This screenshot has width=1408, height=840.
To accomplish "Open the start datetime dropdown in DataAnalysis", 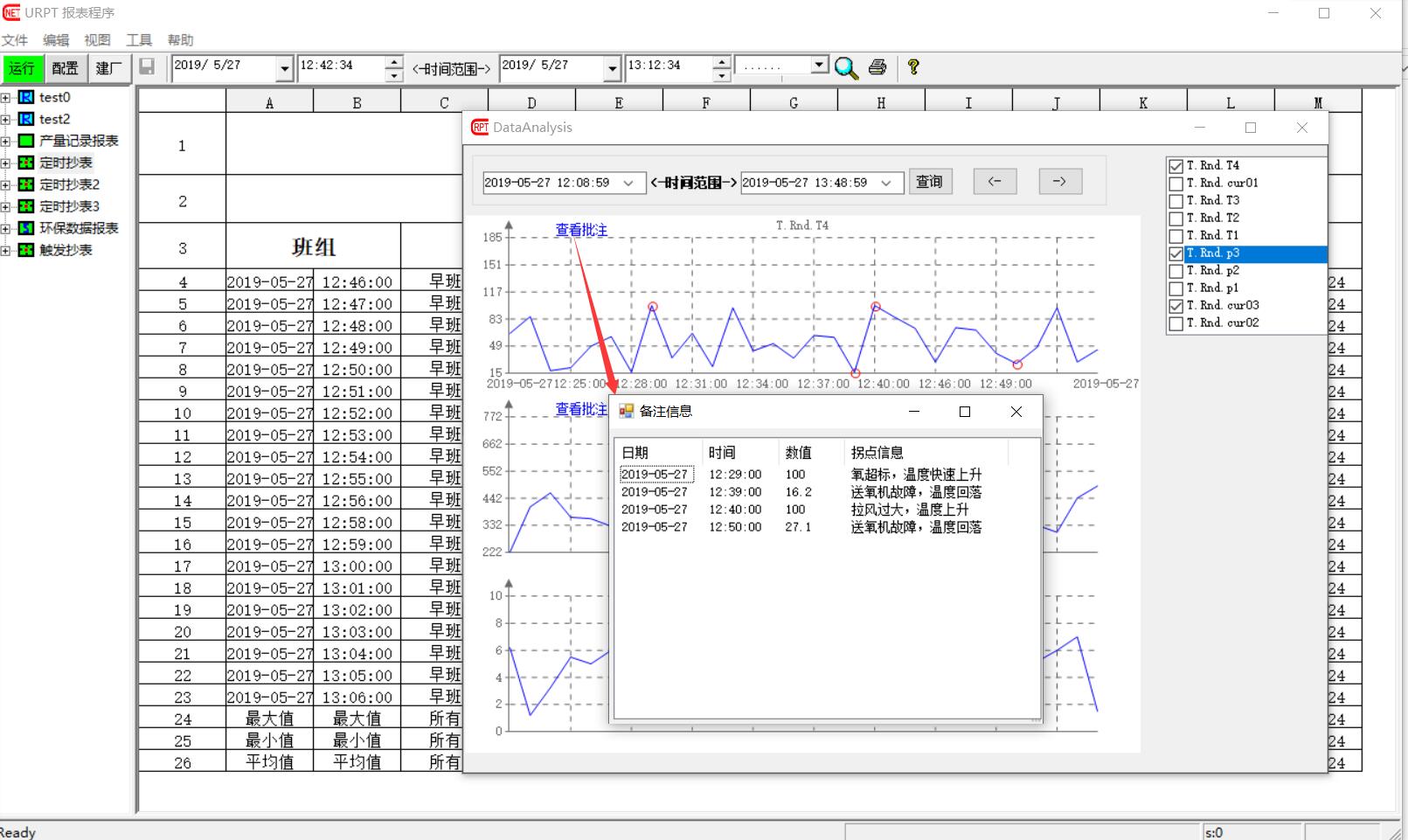I will pyautogui.click(x=628, y=183).
